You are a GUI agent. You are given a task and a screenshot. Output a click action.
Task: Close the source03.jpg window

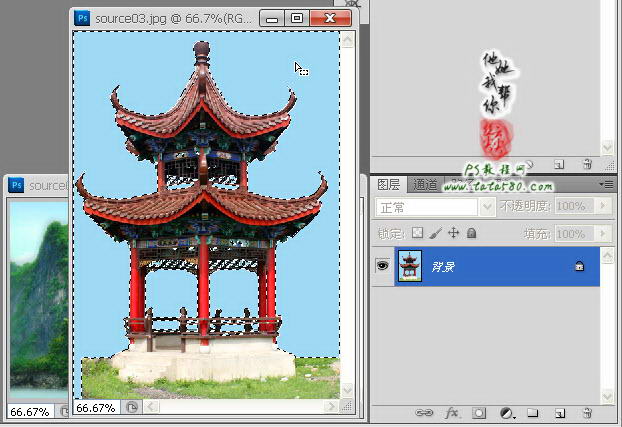coord(330,18)
